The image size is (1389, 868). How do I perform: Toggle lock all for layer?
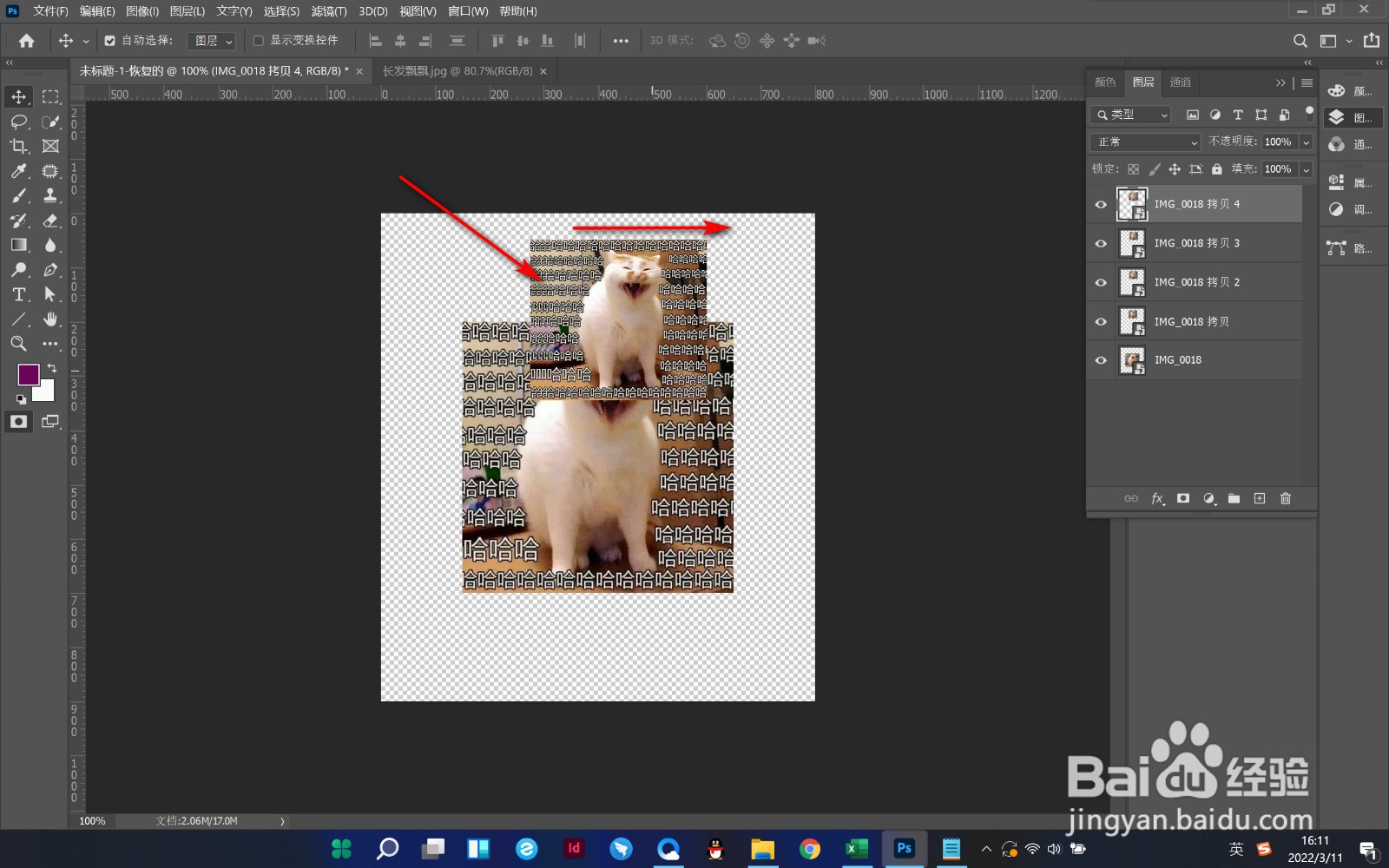(1217, 169)
